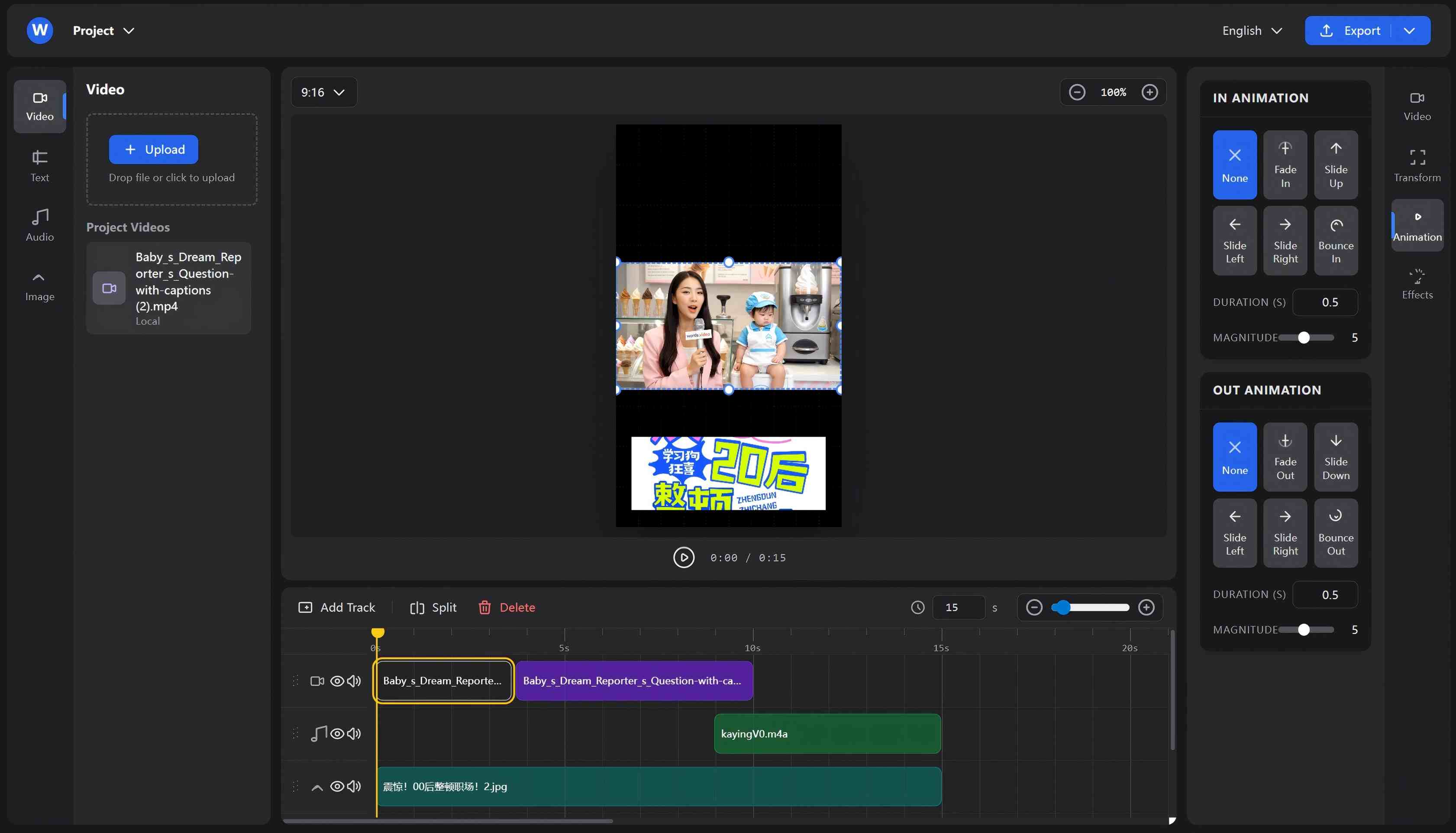Split the clip using the Split tool
This screenshot has height=833, width=1456.
pyautogui.click(x=433, y=607)
